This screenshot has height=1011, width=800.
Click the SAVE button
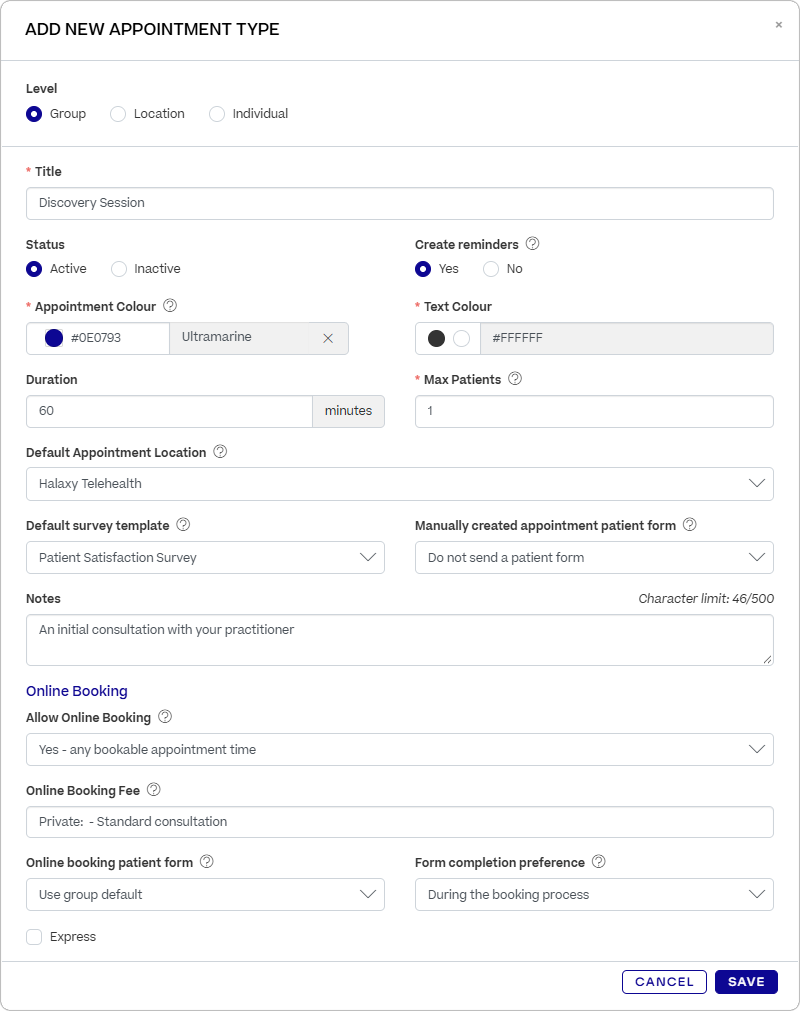[746, 982]
